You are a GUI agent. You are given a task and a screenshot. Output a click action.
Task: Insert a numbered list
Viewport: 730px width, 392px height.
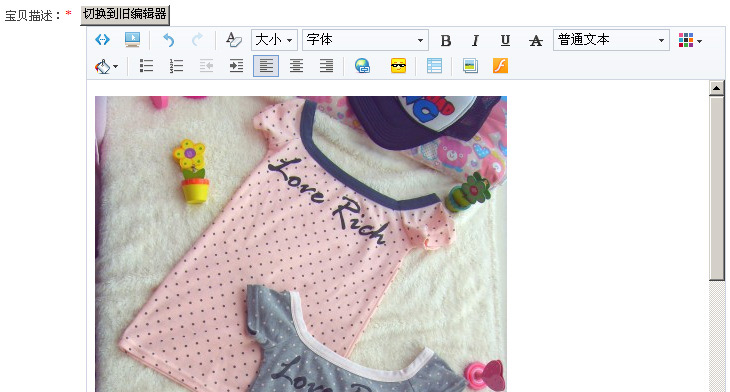pos(176,66)
